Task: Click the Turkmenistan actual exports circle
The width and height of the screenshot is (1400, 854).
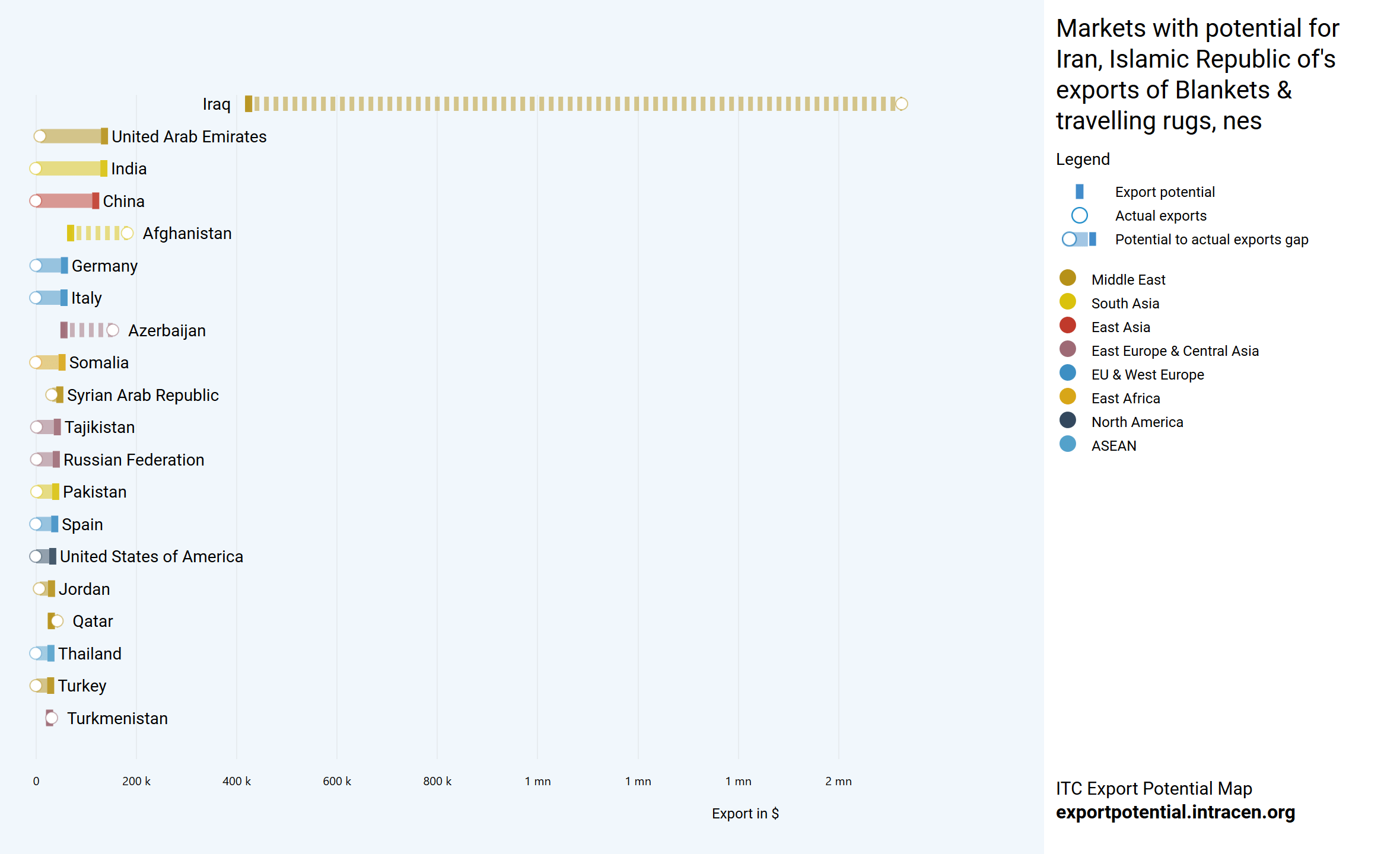Action: point(52,718)
